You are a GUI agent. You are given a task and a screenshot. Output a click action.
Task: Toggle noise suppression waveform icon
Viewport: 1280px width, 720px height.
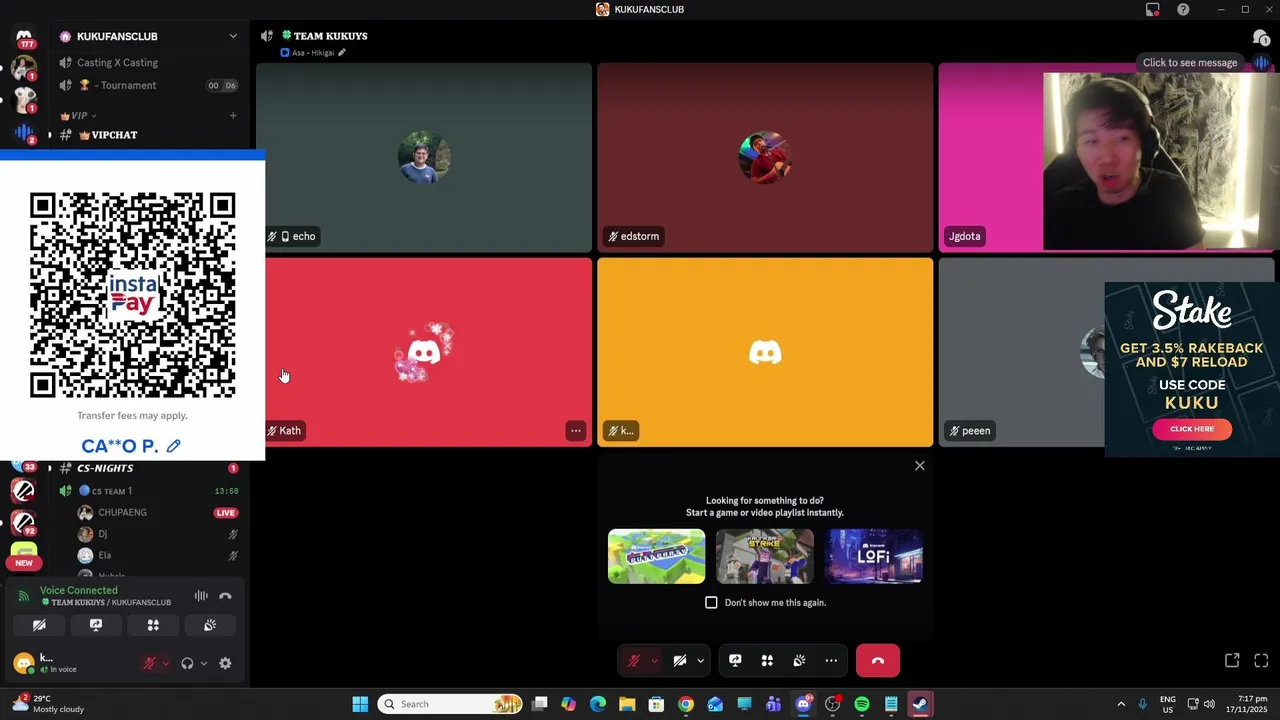(x=201, y=596)
